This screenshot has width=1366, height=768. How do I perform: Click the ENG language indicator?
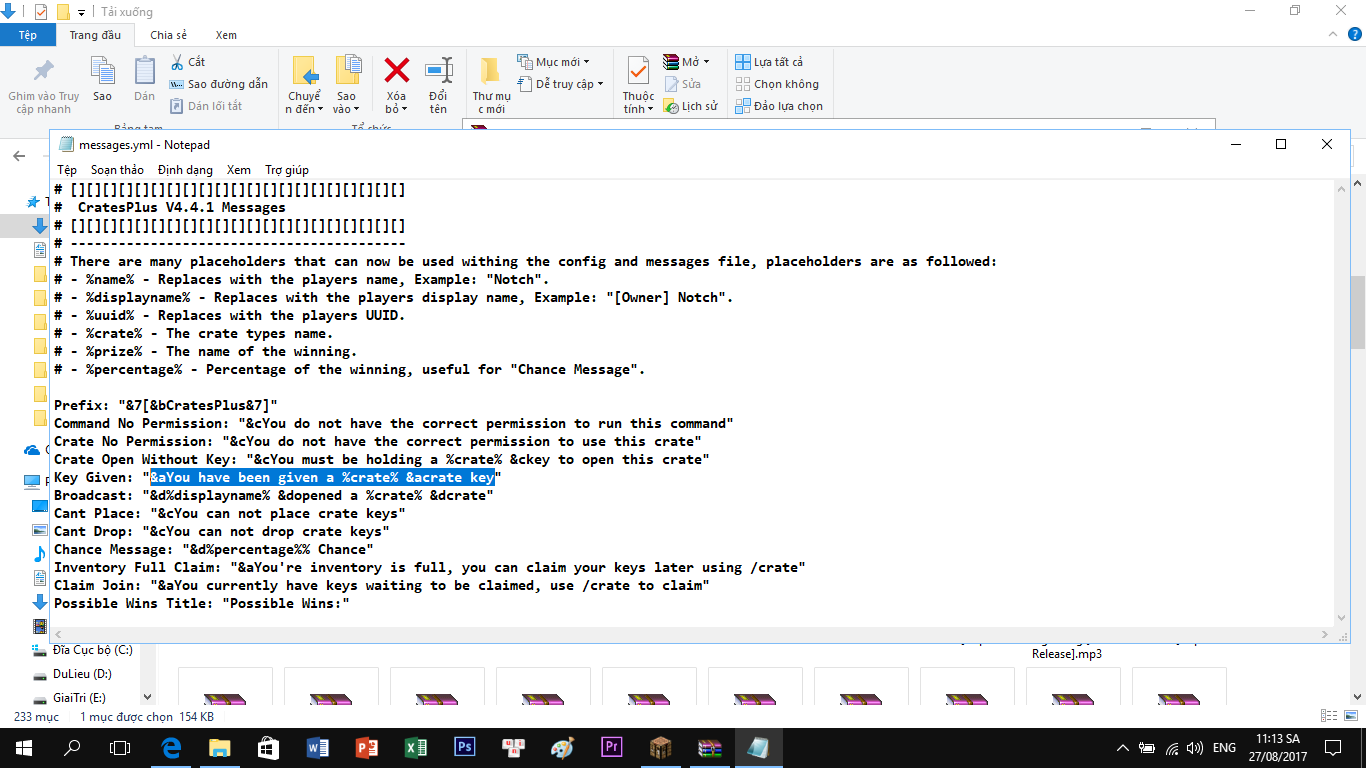point(1224,747)
